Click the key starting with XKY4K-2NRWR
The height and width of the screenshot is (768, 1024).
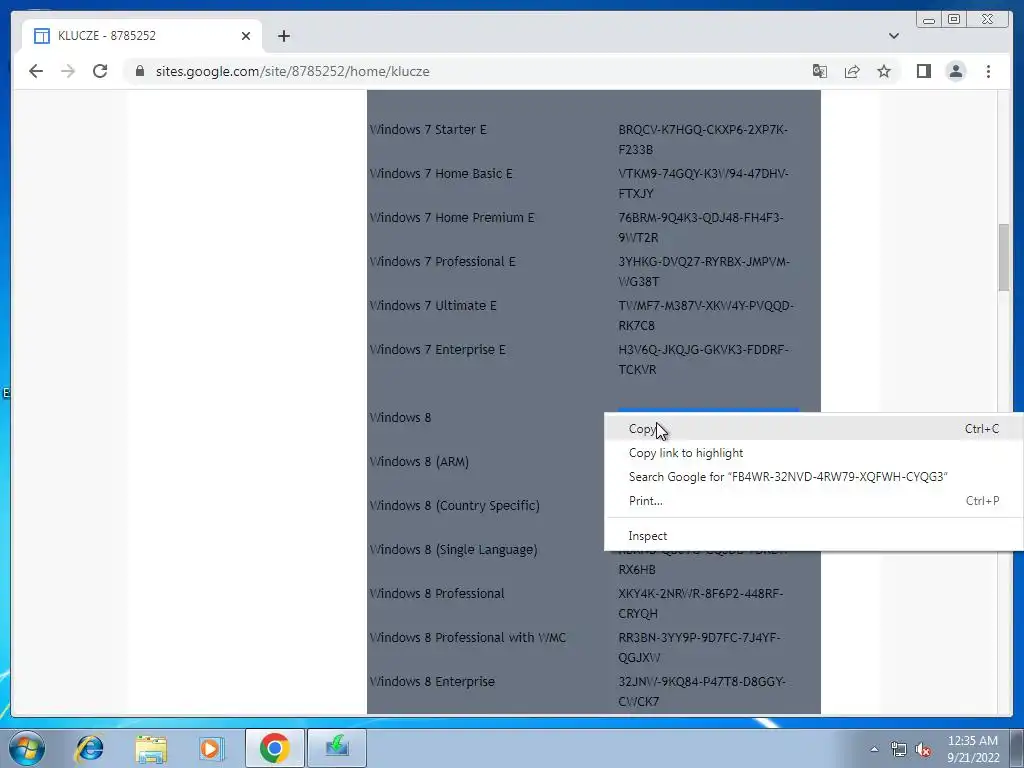pyautogui.click(x=701, y=603)
